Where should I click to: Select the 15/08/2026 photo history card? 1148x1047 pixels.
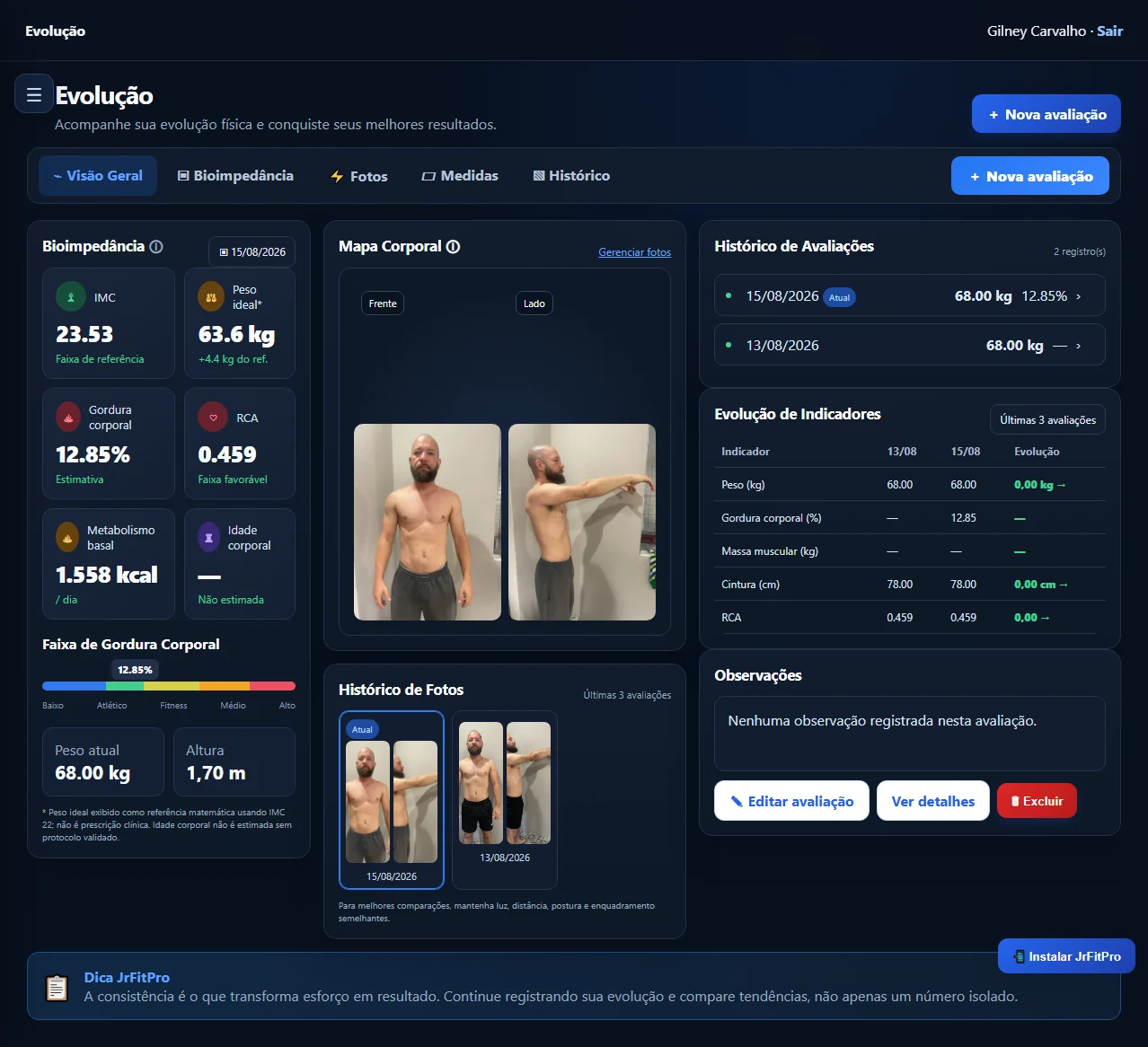point(392,799)
